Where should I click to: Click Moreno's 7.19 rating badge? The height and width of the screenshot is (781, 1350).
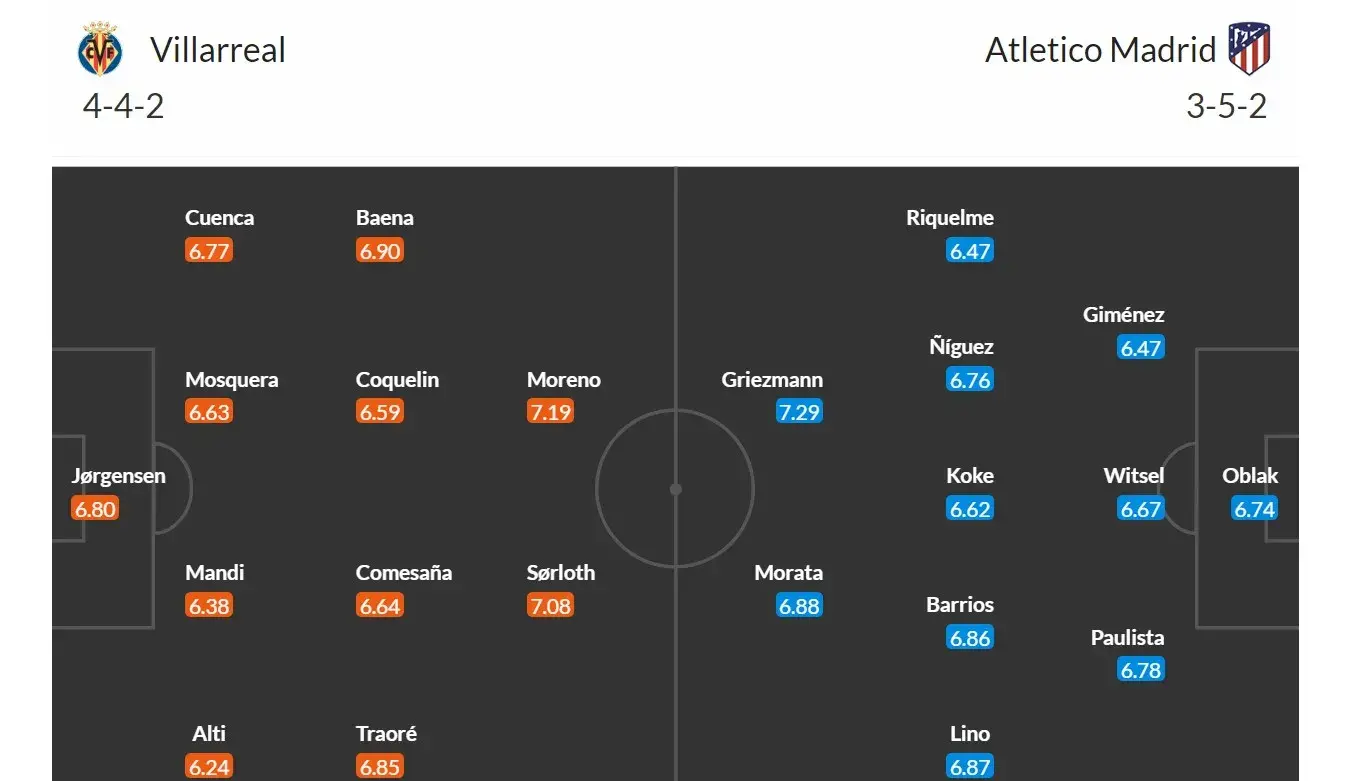point(550,412)
